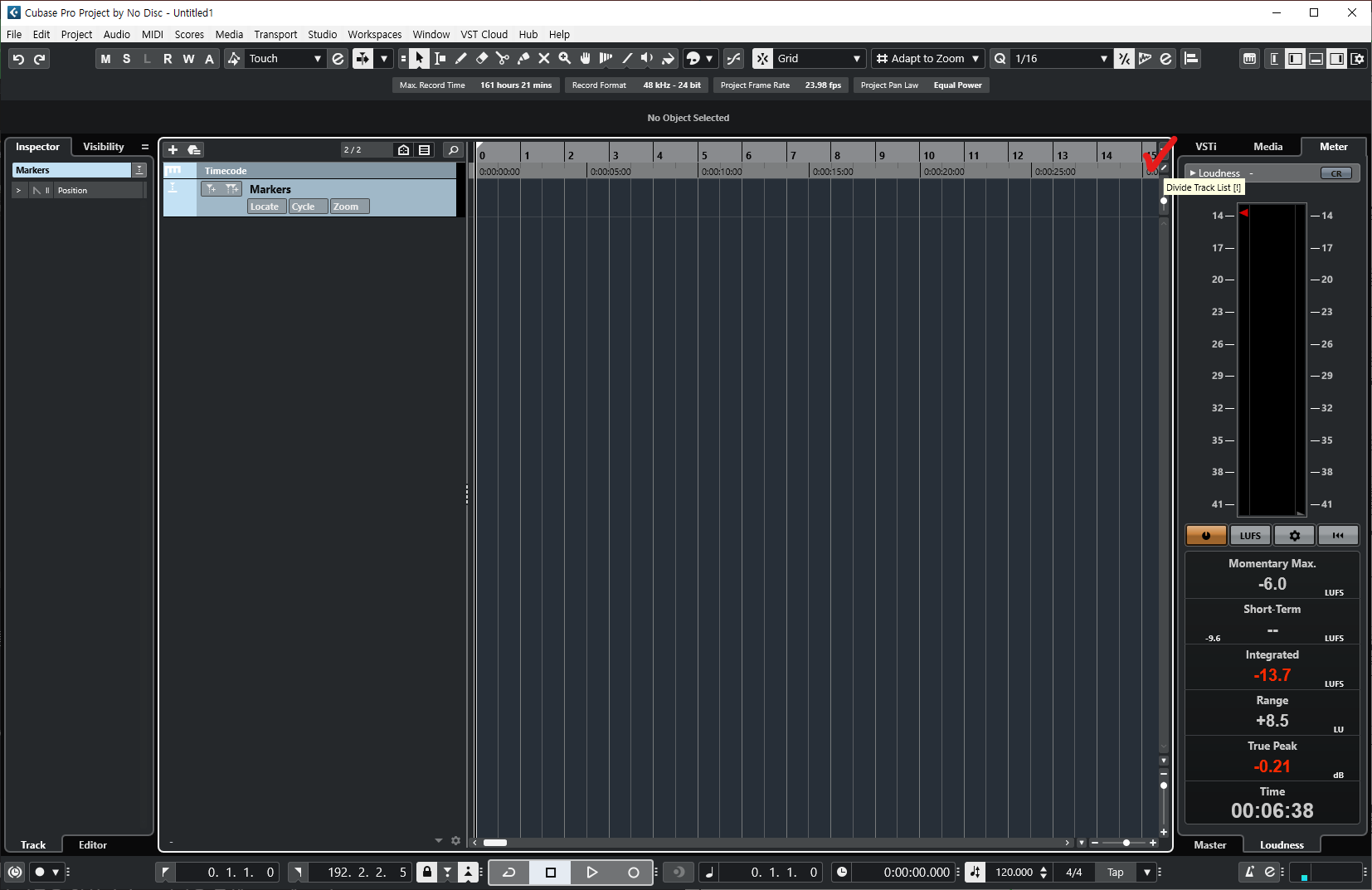The width and height of the screenshot is (1372, 890).
Task: Switch to the Master meter tab
Action: click(1210, 845)
